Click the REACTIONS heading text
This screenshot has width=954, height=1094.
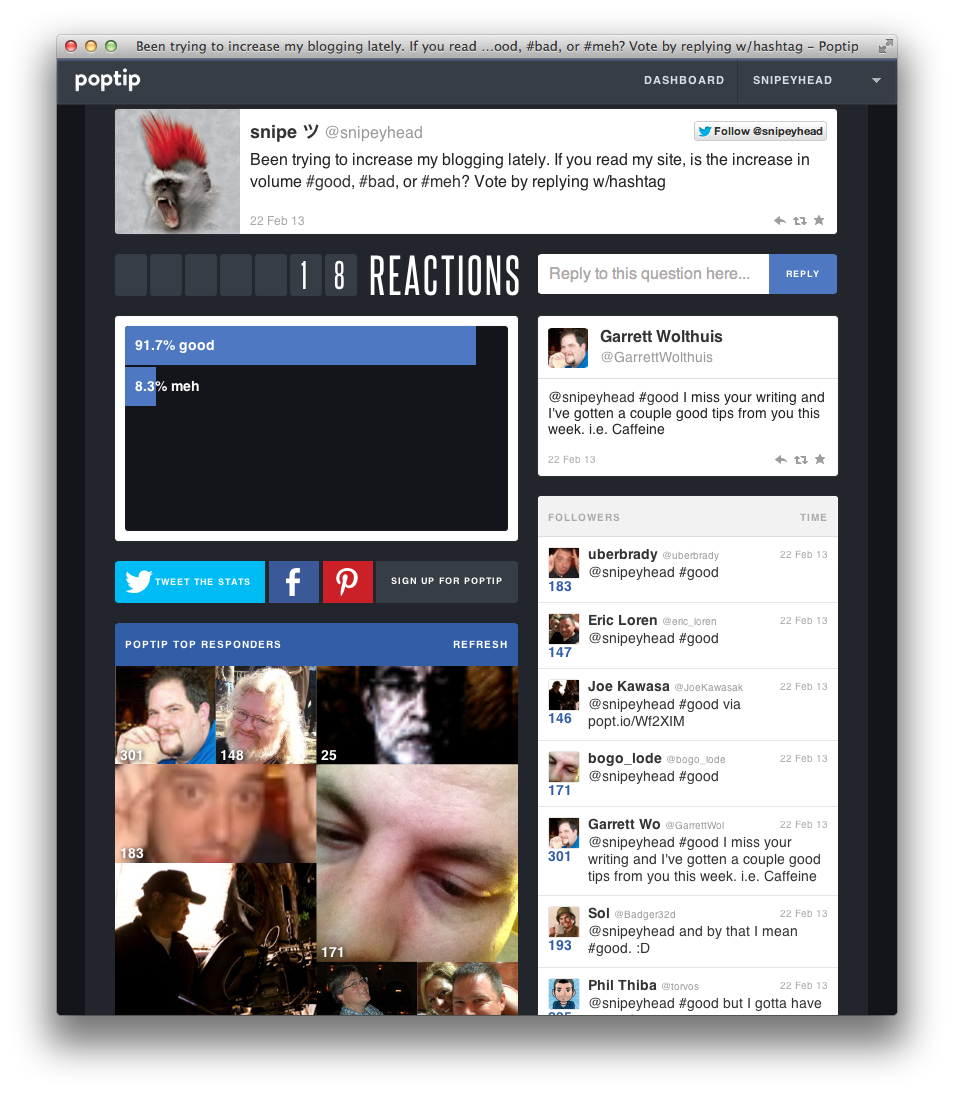pos(444,275)
